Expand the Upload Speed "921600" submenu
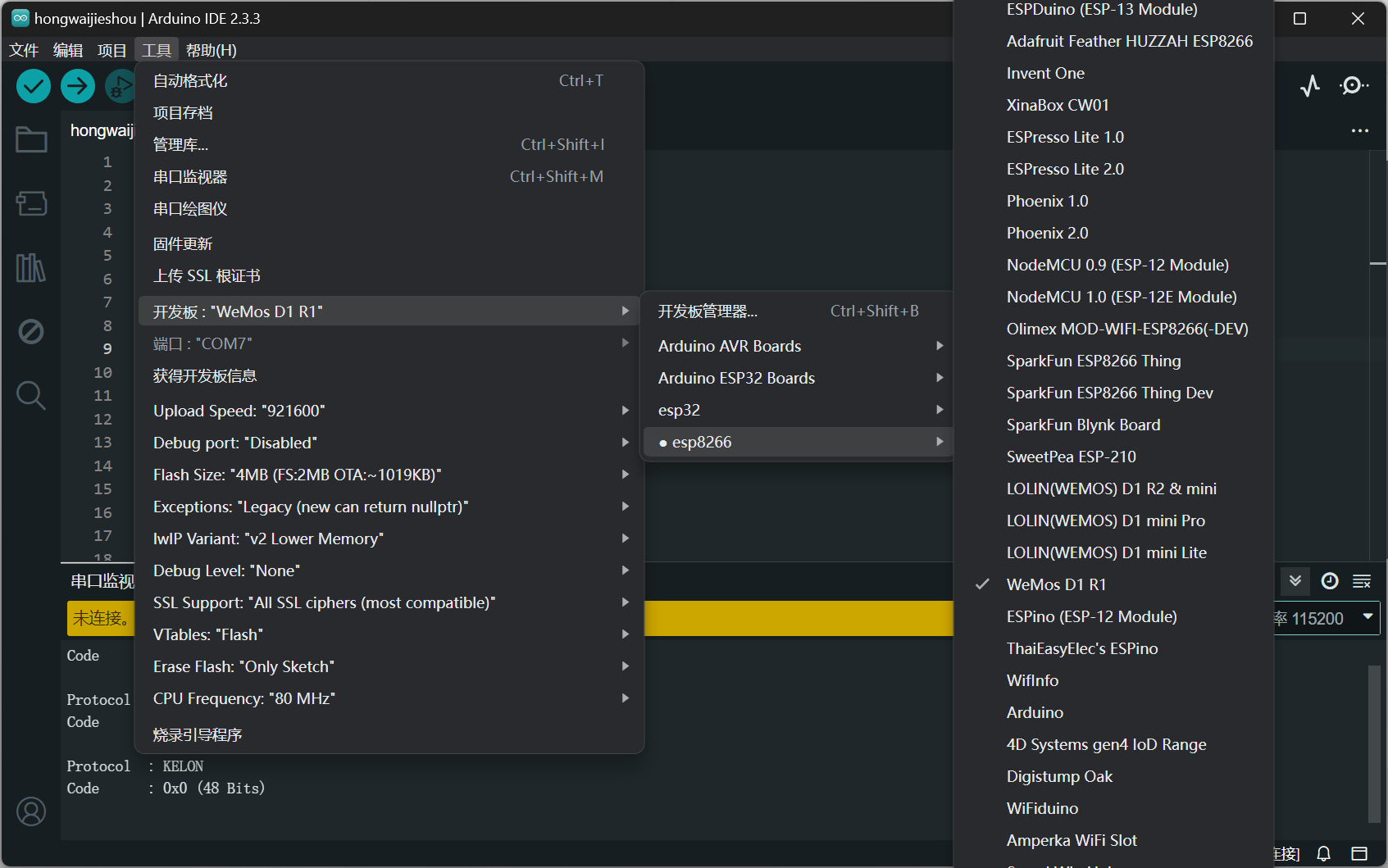1388x868 pixels. (x=389, y=411)
